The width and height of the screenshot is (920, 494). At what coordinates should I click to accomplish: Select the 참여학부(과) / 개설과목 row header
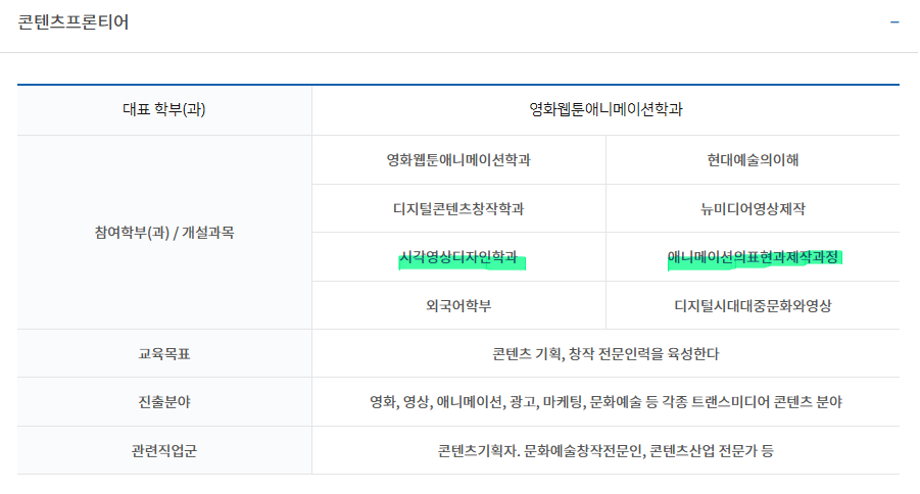point(164,233)
